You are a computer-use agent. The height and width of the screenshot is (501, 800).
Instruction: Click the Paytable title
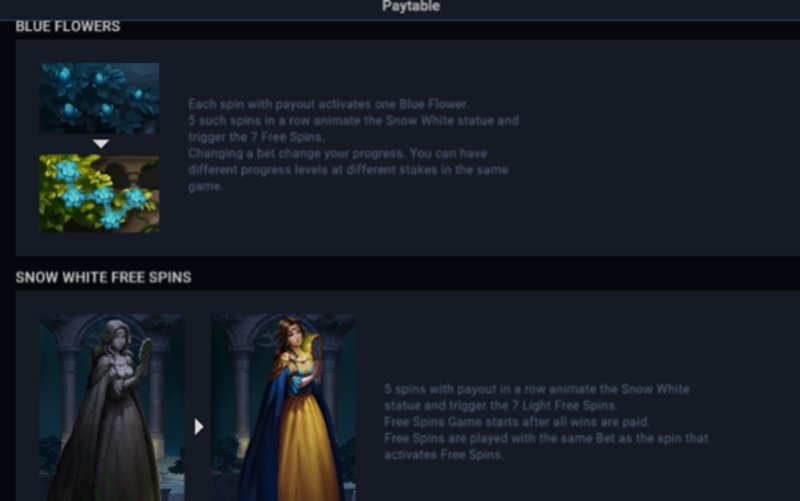point(411,6)
